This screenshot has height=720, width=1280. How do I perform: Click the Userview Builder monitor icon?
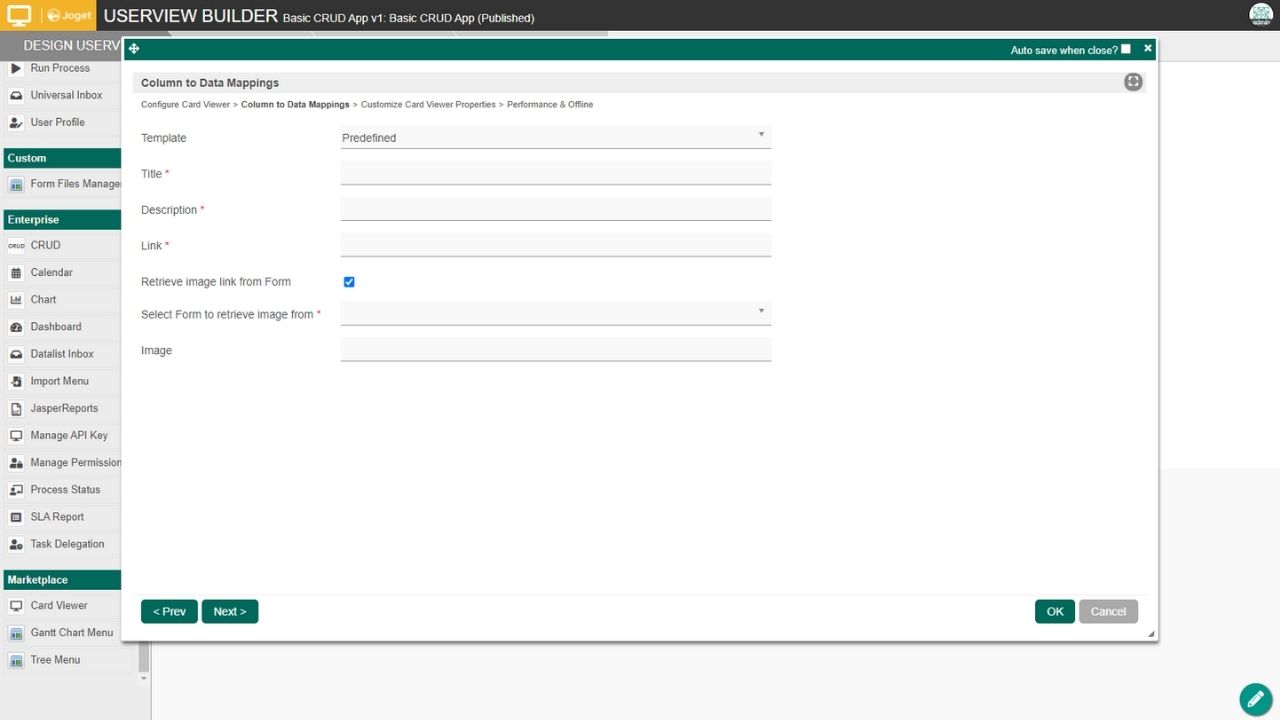19,15
